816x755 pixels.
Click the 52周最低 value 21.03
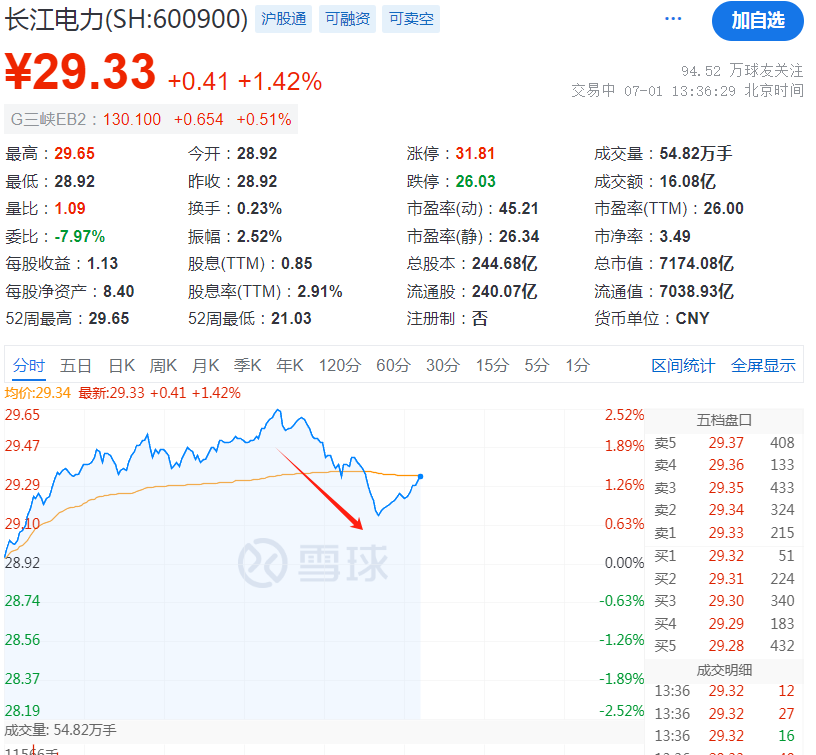pyautogui.click(x=291, y=318)
